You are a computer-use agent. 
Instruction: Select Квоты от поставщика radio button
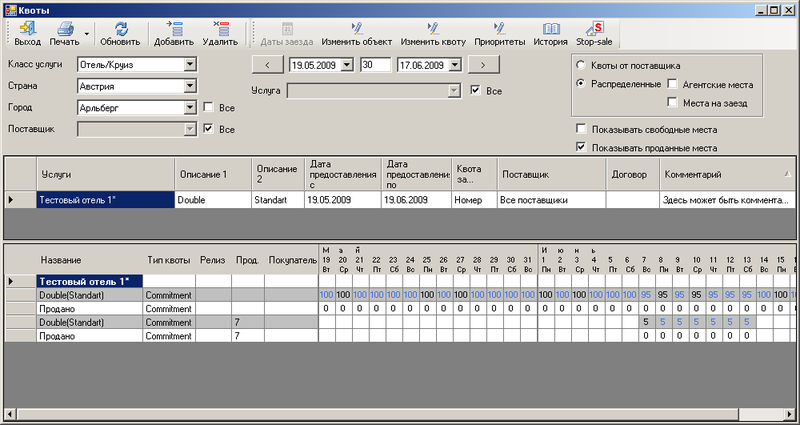(581, 65)
